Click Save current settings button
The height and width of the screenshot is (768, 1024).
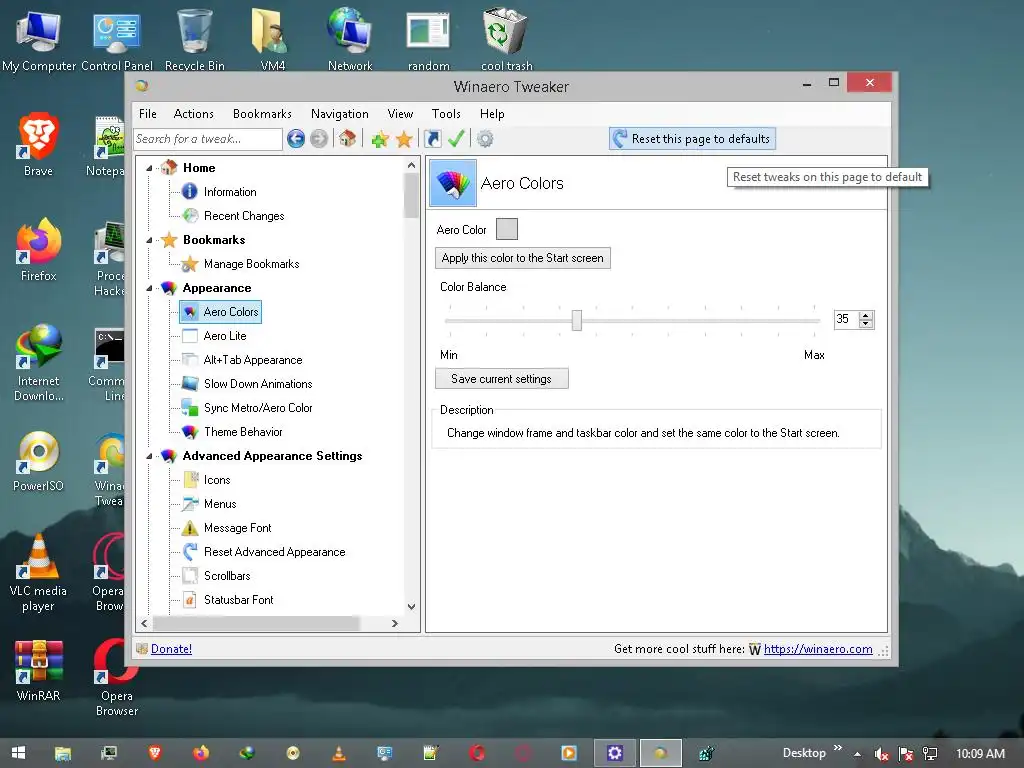(x=502, y=379)
